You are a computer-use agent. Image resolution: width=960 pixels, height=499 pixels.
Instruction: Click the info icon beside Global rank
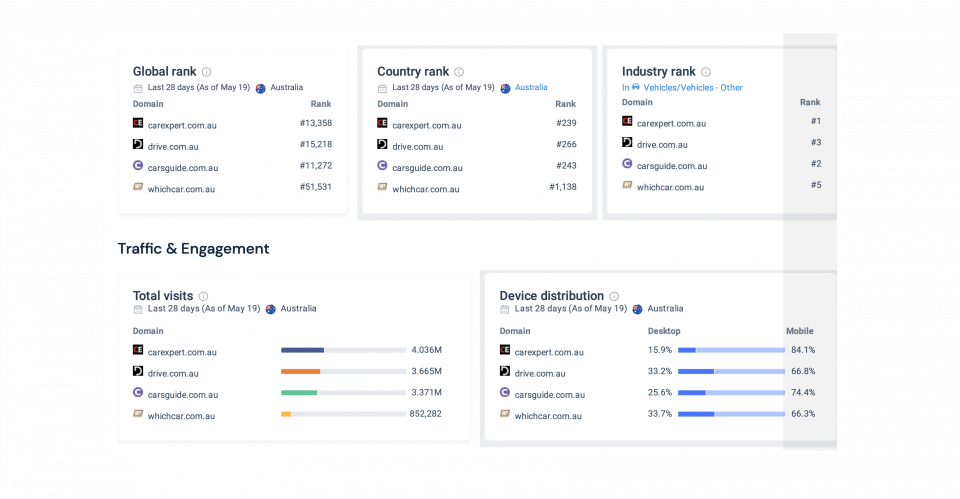pyautogui.click(x=207, y=72)
